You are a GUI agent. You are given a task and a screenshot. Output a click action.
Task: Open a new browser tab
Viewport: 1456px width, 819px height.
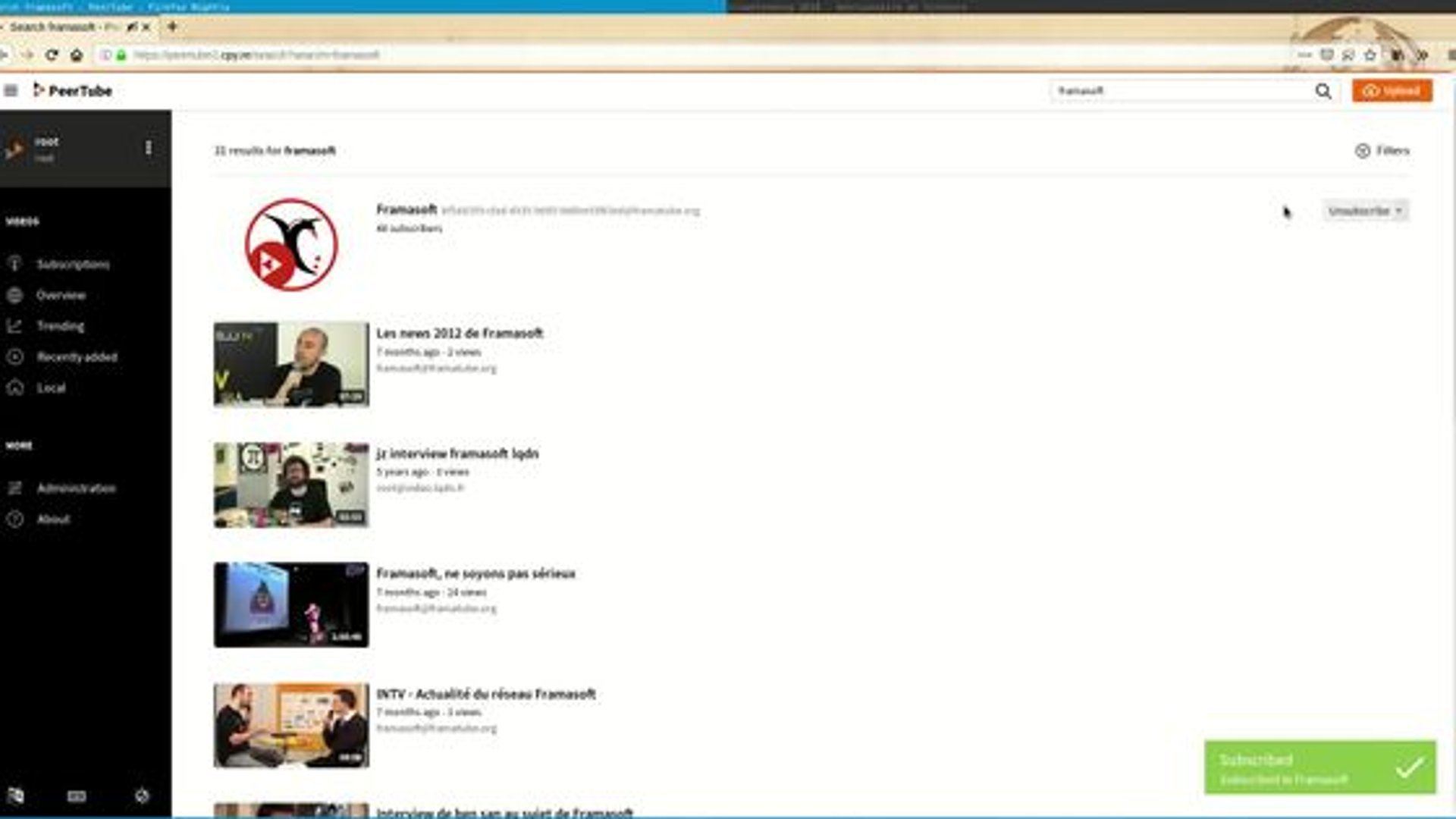(x=172, y=27)
